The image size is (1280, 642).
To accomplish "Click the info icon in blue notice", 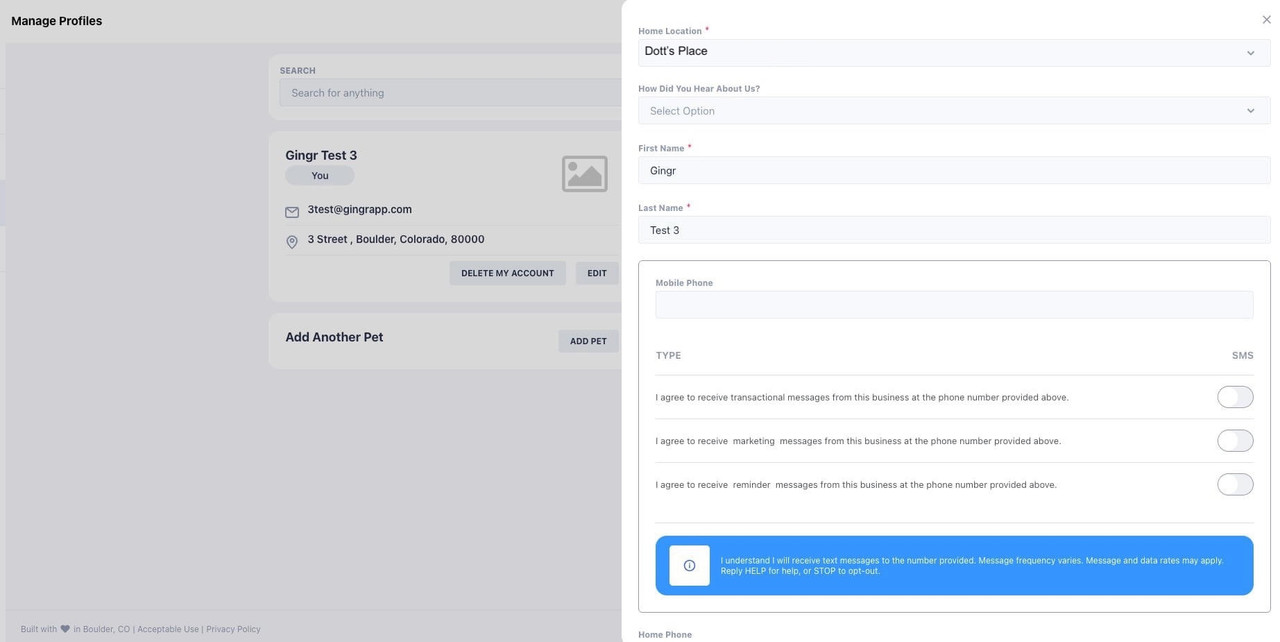I will pyautogui.click(x=689, y=566).
